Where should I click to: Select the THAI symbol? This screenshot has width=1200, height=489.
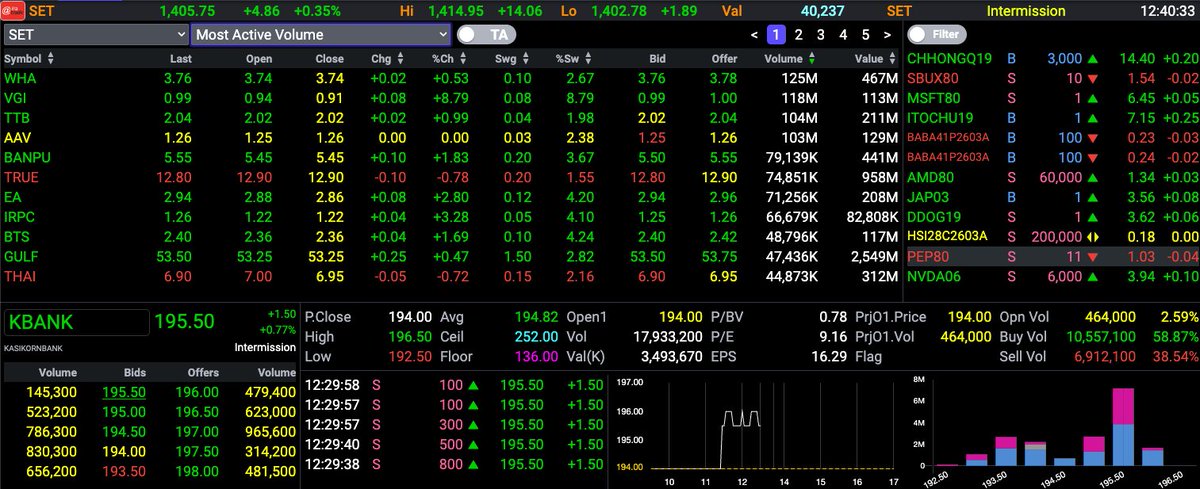[20, 276]
